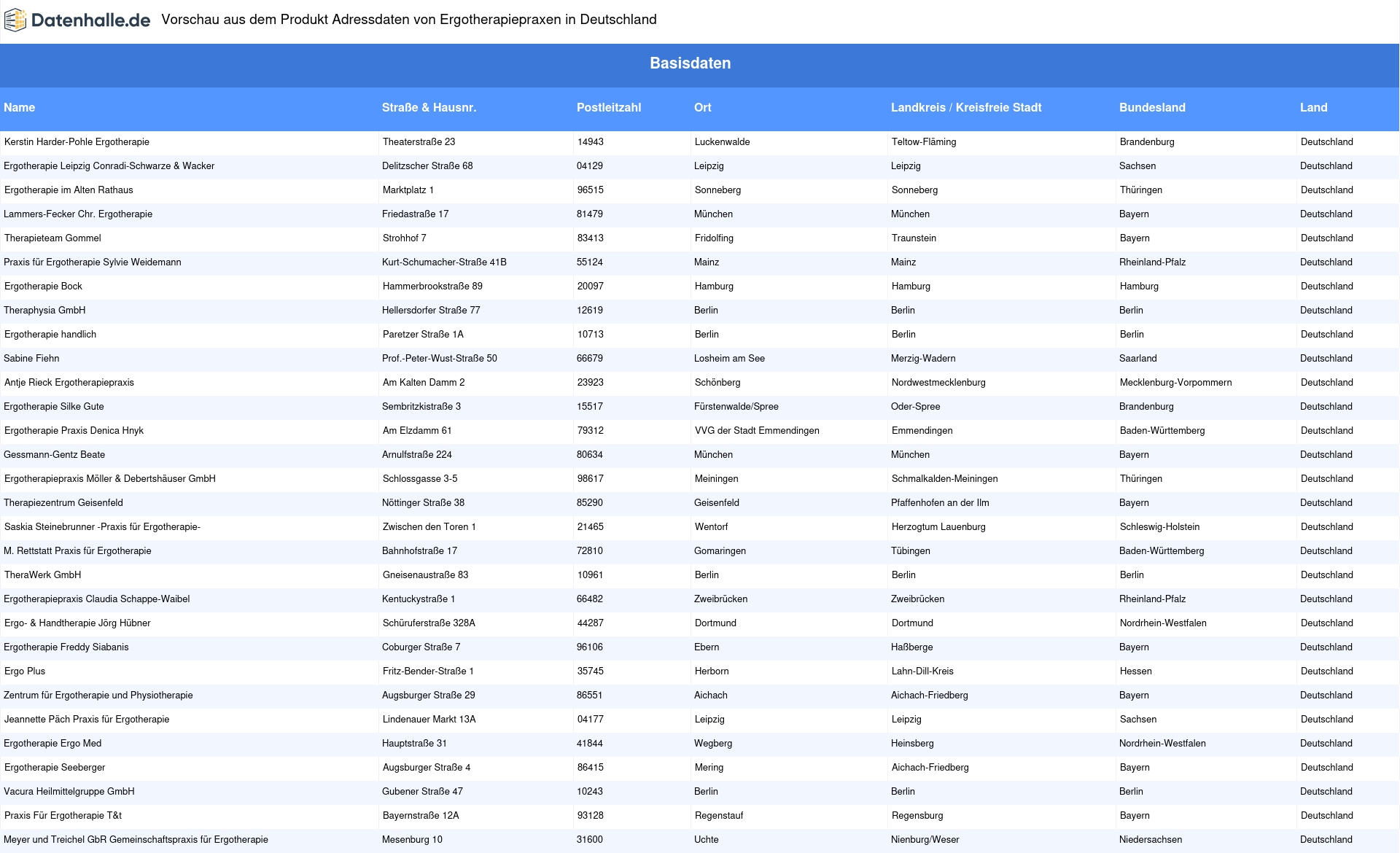Click the Datenhalle.de logo icon
Screen dimensions: 1400x853
tap(15, 20)
